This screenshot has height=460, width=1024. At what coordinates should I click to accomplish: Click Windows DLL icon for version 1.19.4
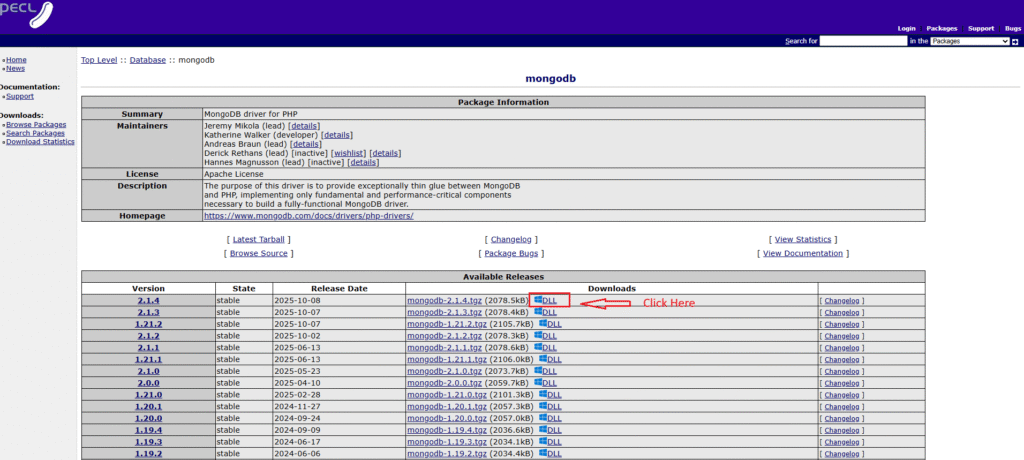tap(541, 430)
